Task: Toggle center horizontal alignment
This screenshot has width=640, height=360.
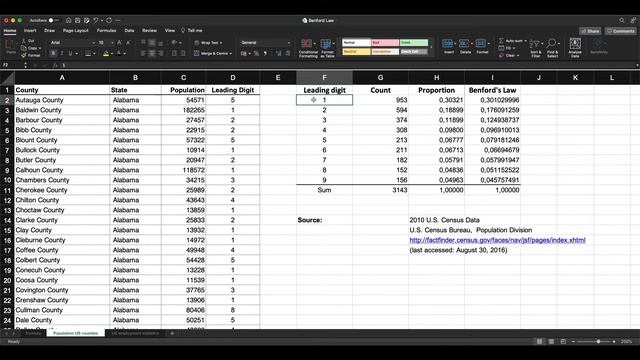Action: [152, 53]
